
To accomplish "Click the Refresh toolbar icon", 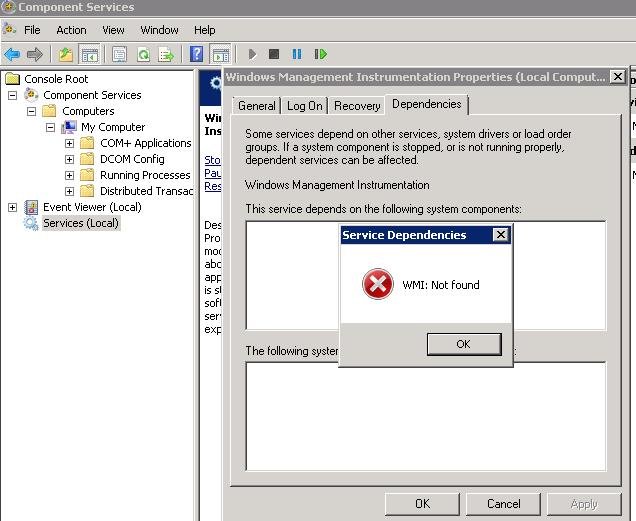I will (x=143, y=54).
